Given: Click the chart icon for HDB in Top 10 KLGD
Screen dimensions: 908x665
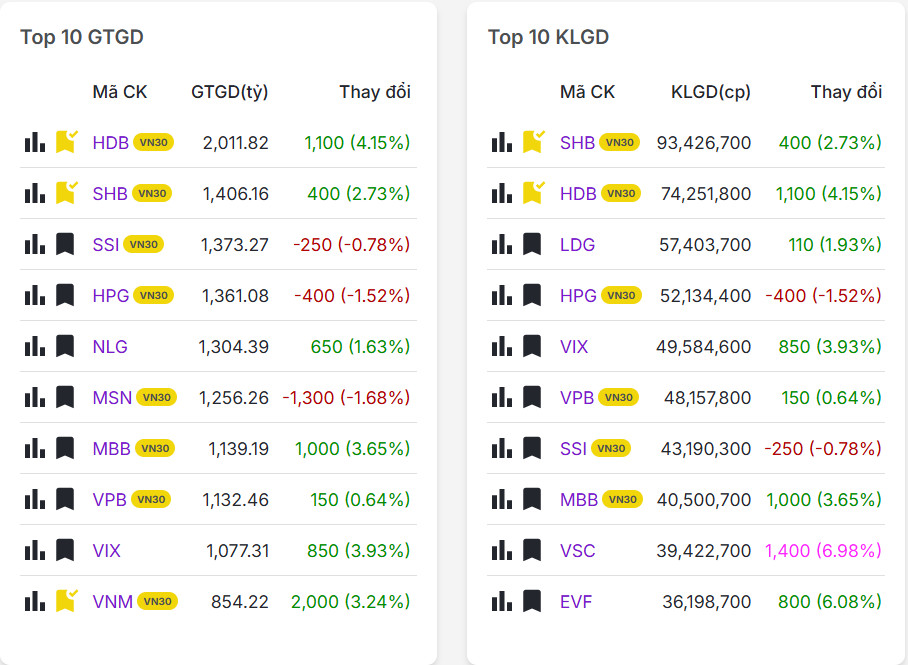Looking at the screenshot, I should pyautogui.click(x=501, y=193).
